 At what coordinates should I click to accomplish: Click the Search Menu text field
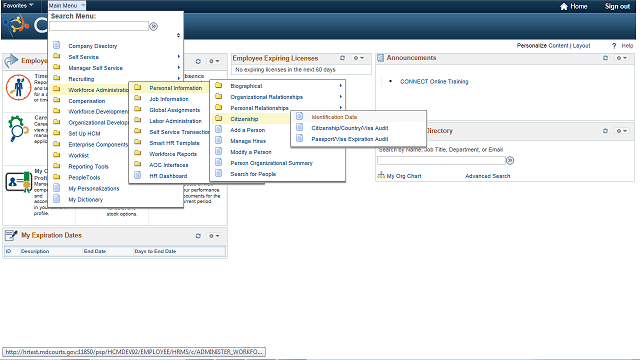[99, 26]
